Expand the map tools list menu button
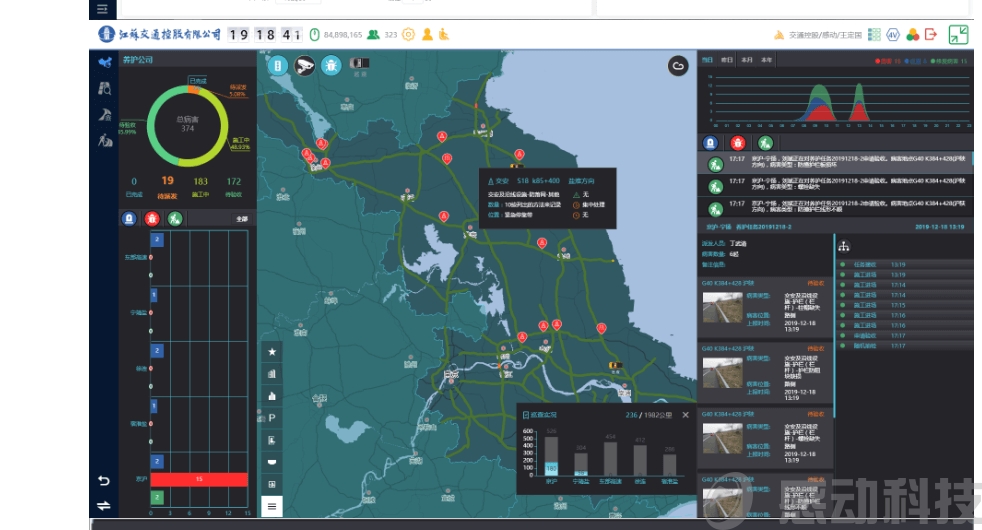The height and width of the screenshot is (530, 982). tap(271, 506)
